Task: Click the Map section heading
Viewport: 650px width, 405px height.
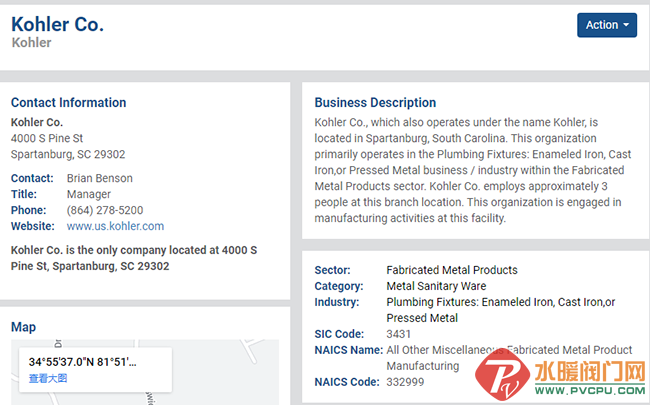Action: [x=23, y=327]
